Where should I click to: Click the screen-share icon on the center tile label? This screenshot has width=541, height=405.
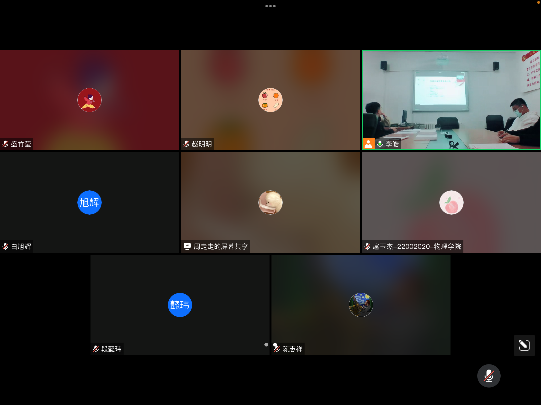coord(187,246)
